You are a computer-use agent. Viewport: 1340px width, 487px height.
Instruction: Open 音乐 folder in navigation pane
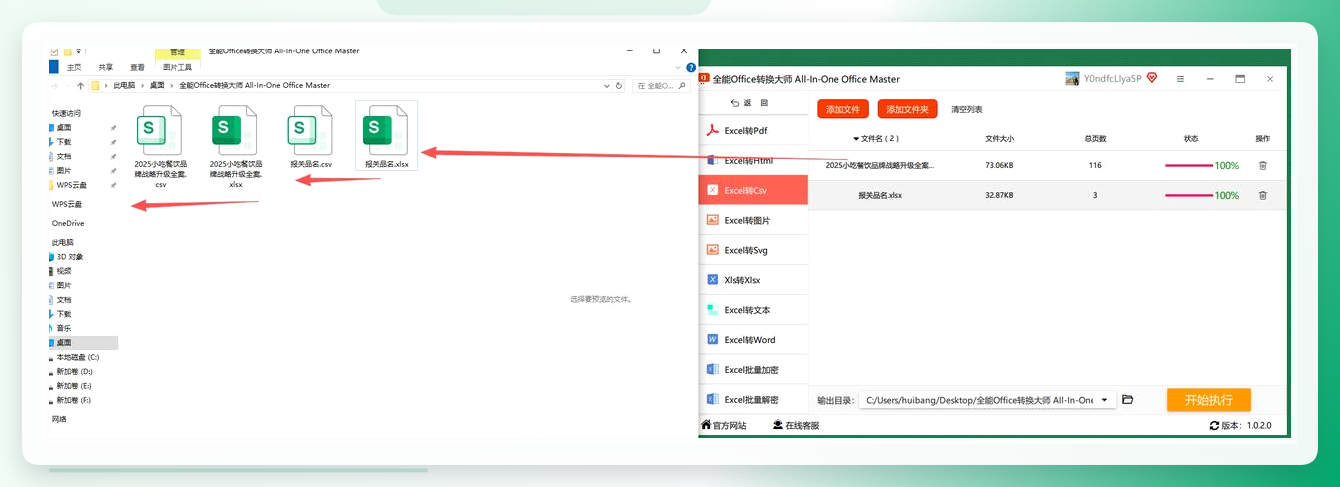tap(64, 328)
